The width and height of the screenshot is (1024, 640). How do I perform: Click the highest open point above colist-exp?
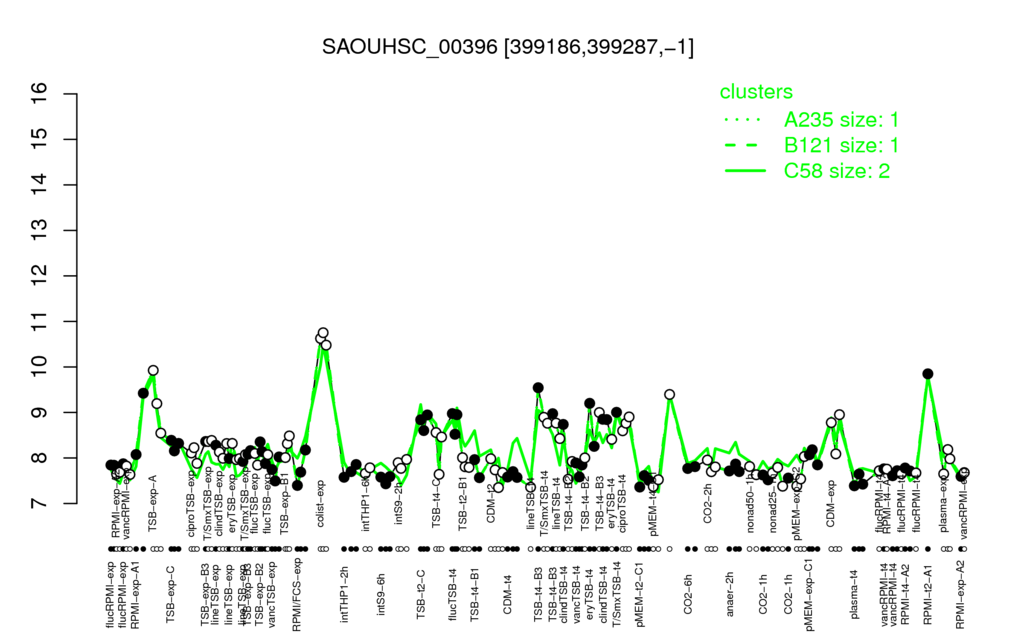click(323, 333)
